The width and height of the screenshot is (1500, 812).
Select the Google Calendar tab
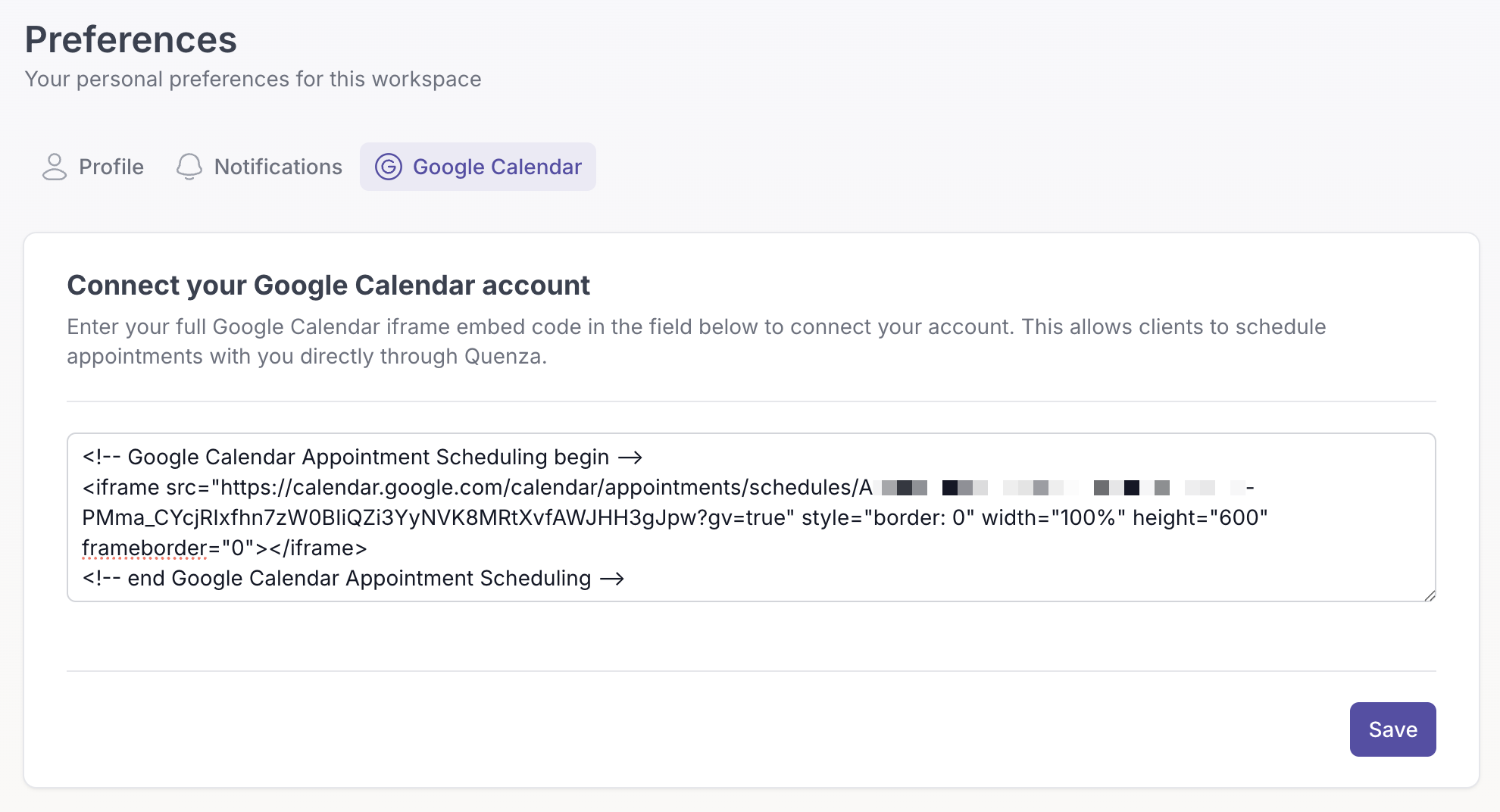(x=478, y=167)
